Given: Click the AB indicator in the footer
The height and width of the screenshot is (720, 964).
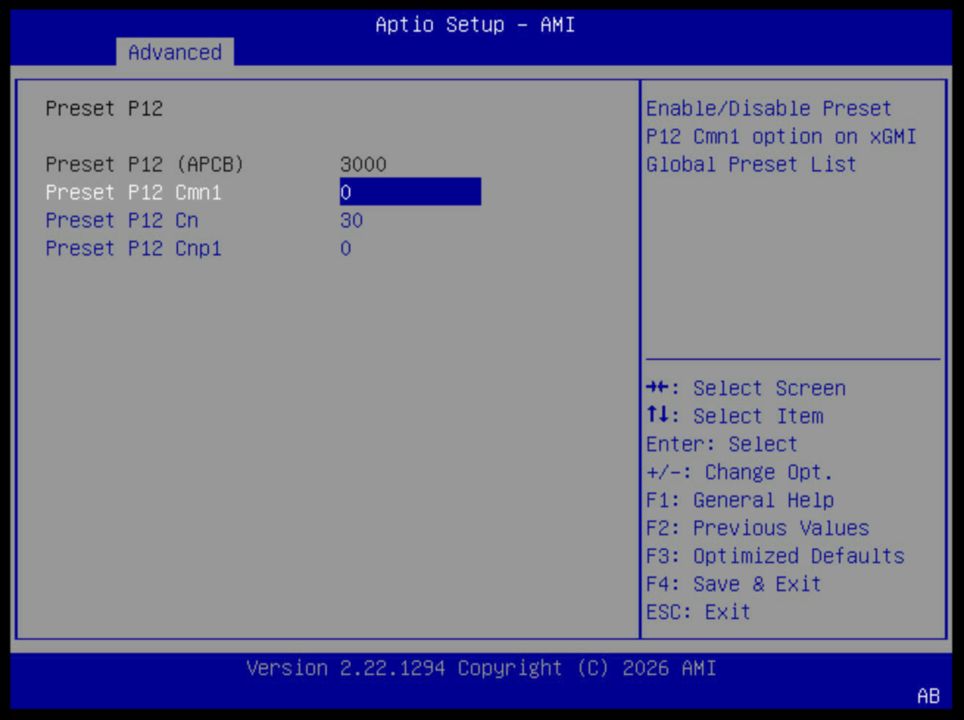Looking at the screenshot, I should (928, 696).
